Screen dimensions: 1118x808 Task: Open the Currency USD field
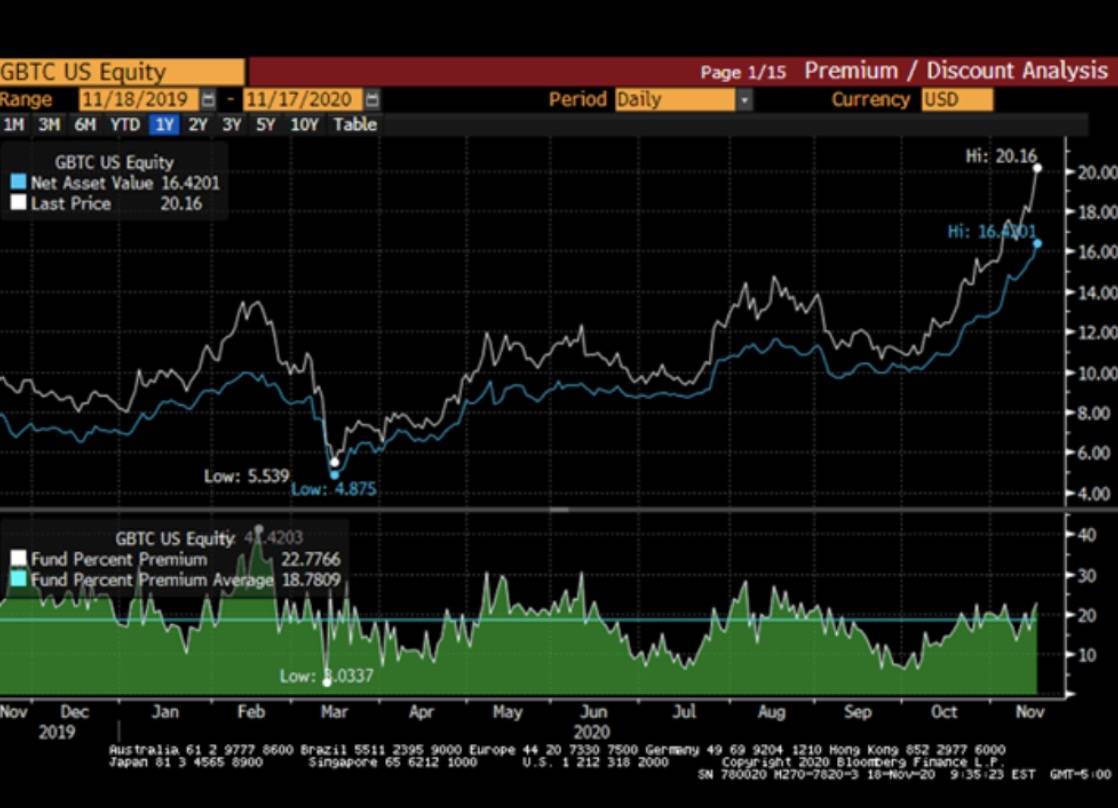(957, 99)
